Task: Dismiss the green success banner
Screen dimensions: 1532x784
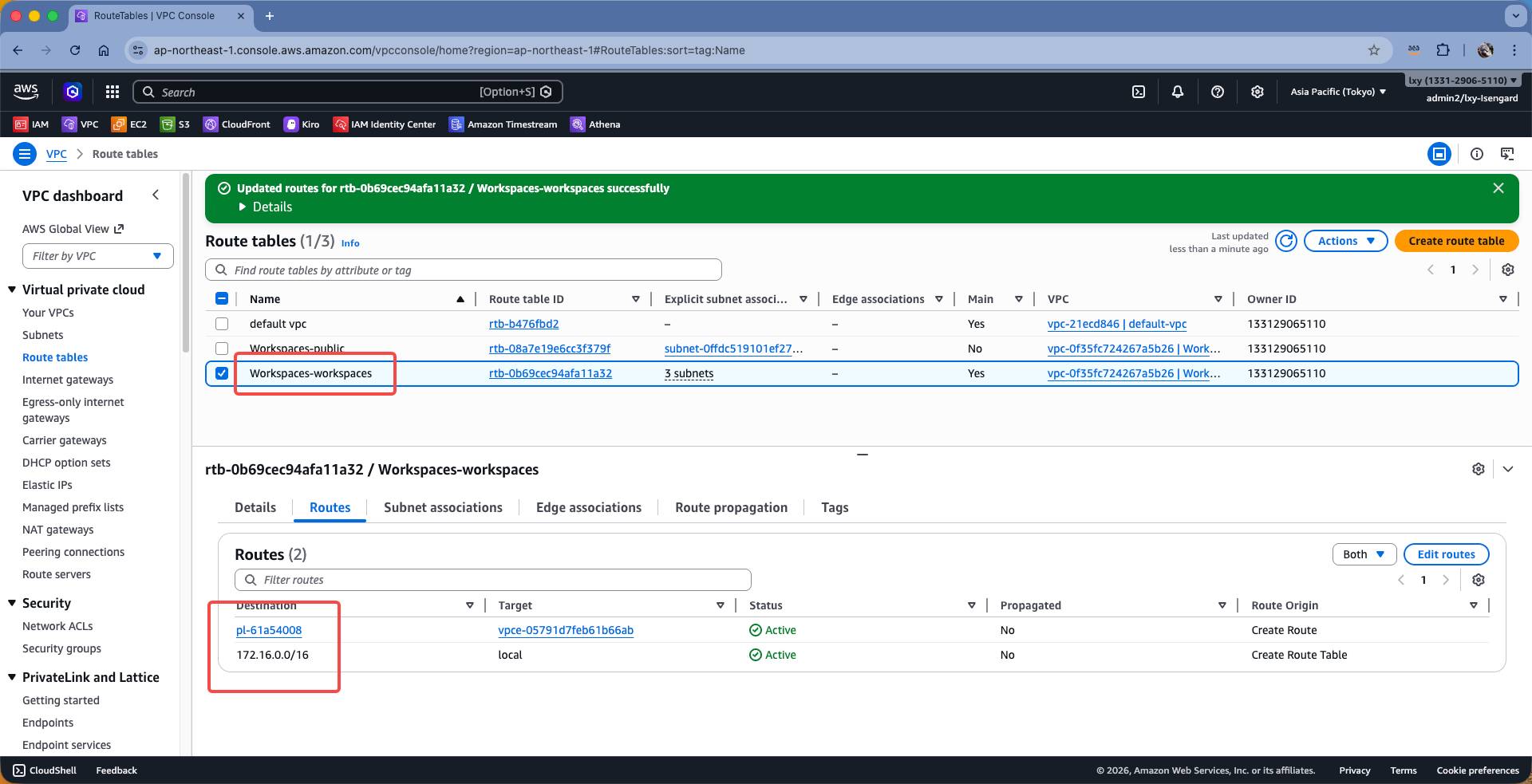Action: point(1498,188)
